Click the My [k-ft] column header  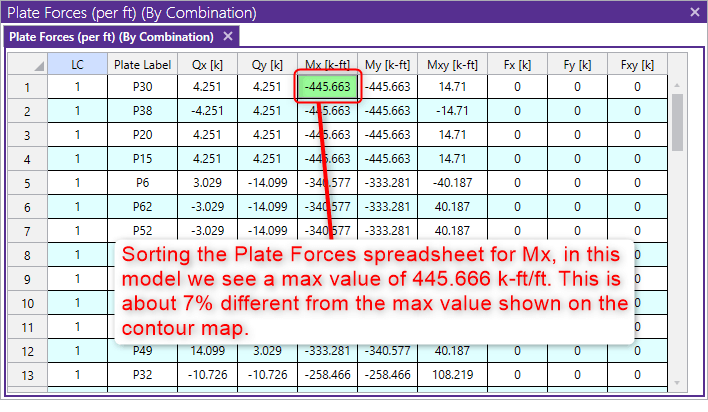click(387, 64)
